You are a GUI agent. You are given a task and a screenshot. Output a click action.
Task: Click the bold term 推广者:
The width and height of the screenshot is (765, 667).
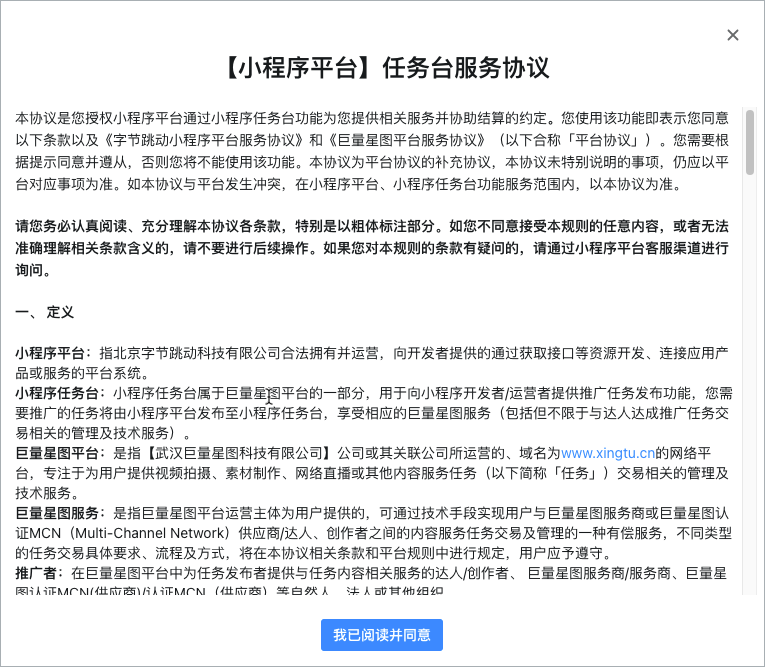point(40,573)
